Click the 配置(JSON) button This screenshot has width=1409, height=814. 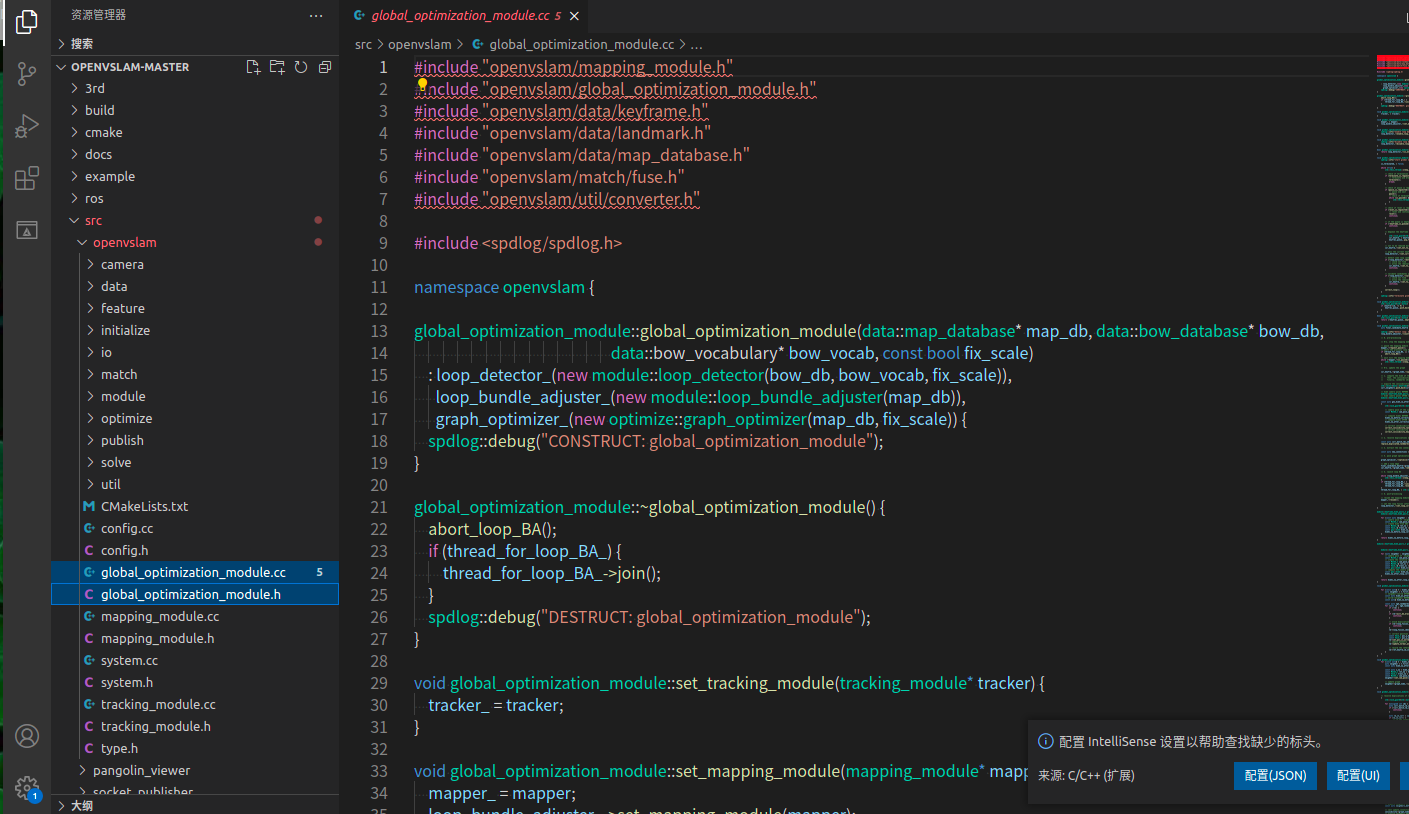pos(1275,775)
